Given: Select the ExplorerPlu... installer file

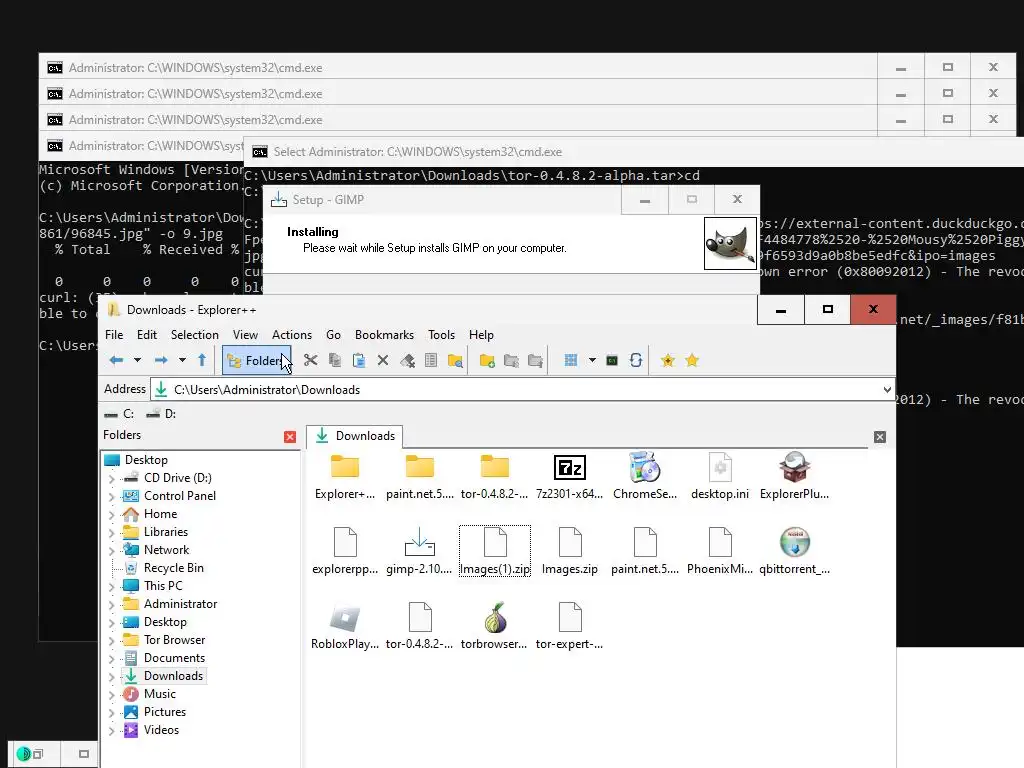Looking at the screenshot, I should [795, 476].
